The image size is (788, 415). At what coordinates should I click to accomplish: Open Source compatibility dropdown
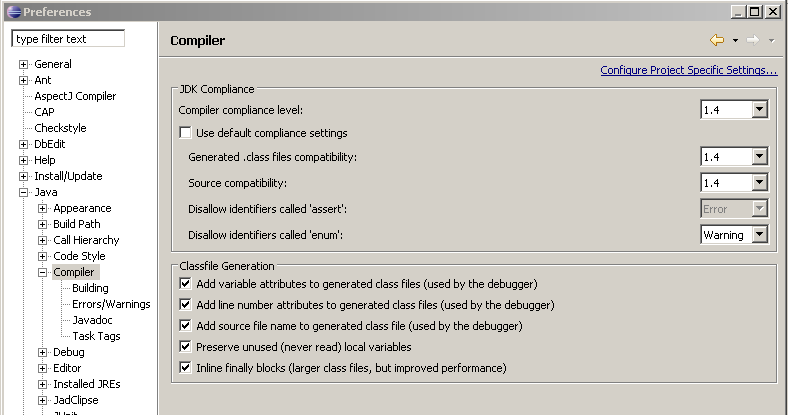click(759, 183)
